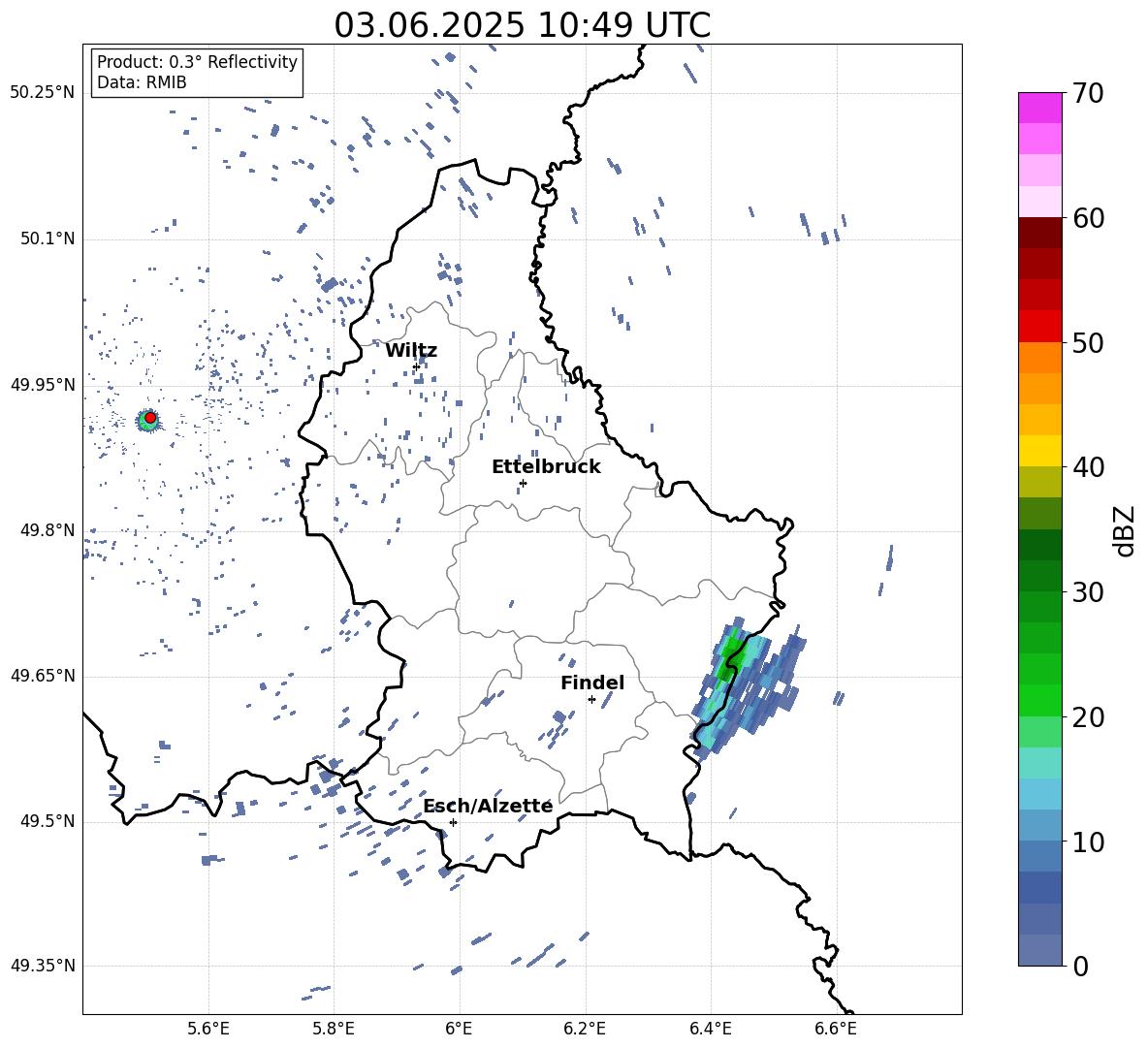Click the cross marker below Esch/Alzette label

[453, 822]
